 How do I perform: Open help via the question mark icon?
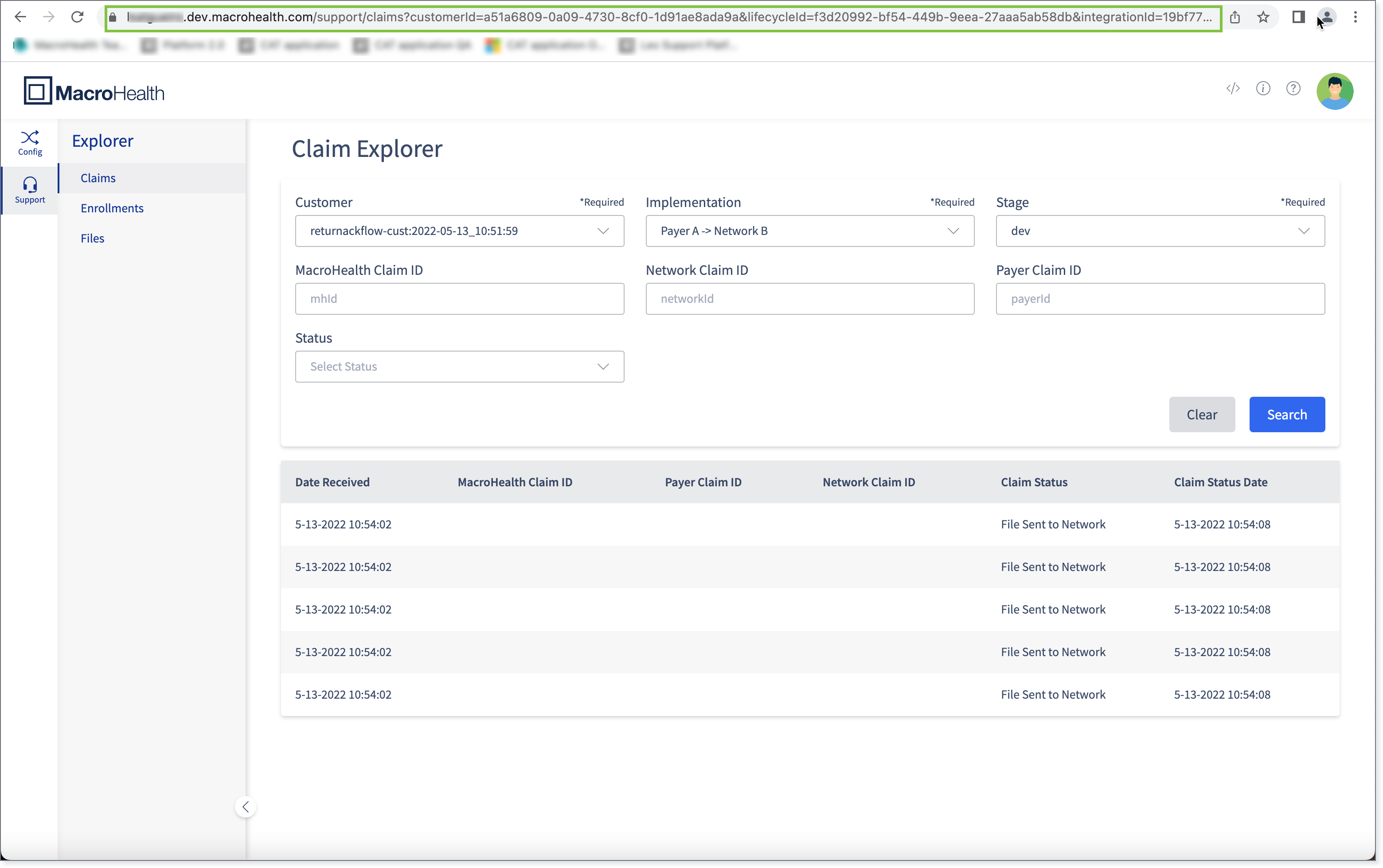point(1293,88)
